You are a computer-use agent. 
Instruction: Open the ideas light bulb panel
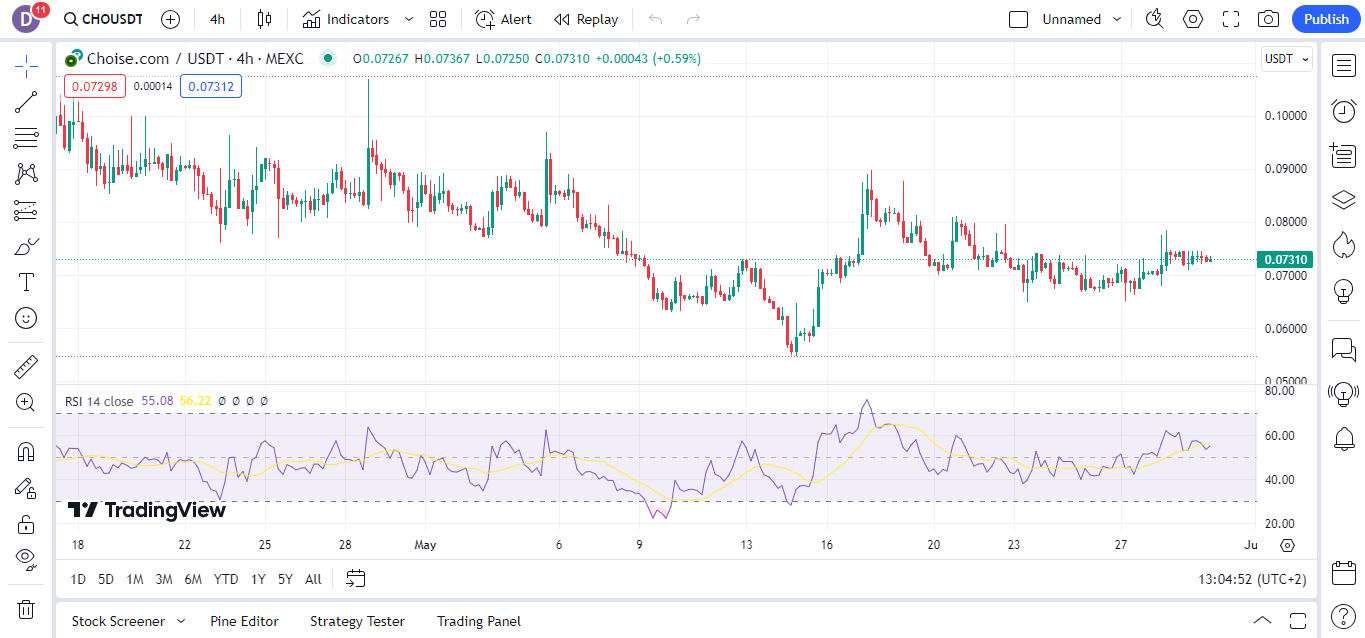[1343, 291]
